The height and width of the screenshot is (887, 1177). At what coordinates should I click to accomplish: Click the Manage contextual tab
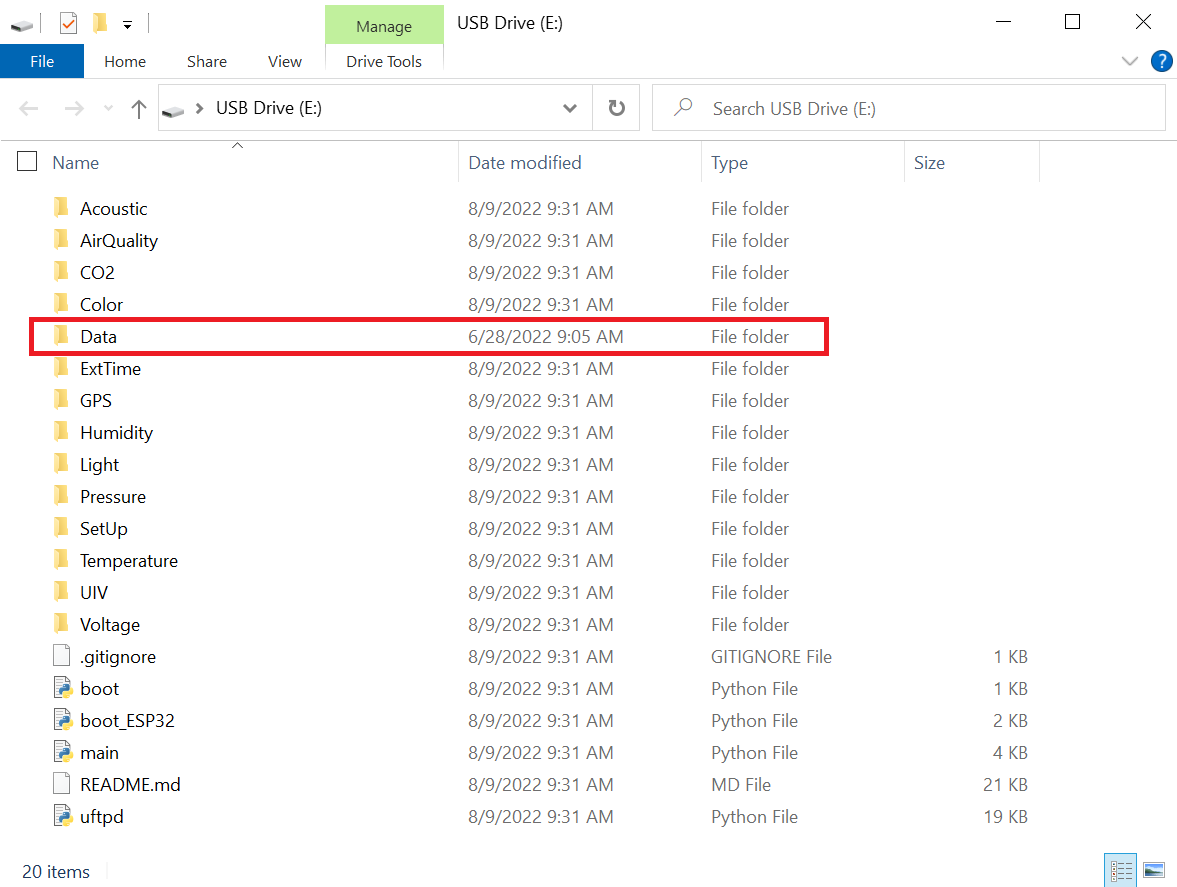pyautogui.click(x=384, y=26)
